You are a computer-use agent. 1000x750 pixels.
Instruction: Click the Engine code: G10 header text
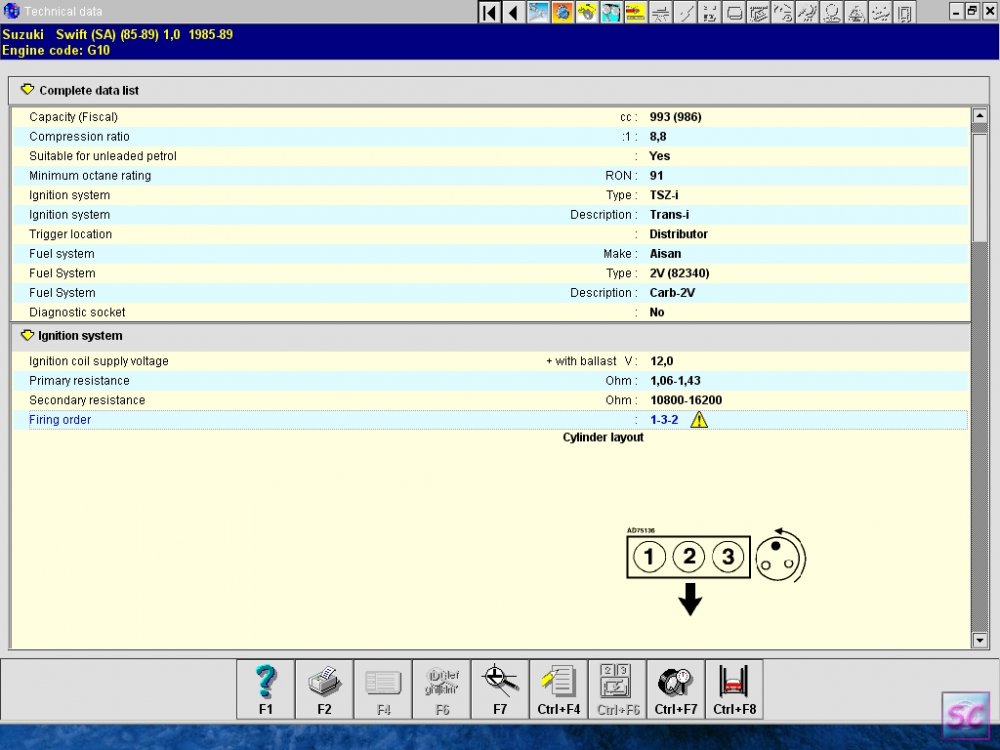56,50
